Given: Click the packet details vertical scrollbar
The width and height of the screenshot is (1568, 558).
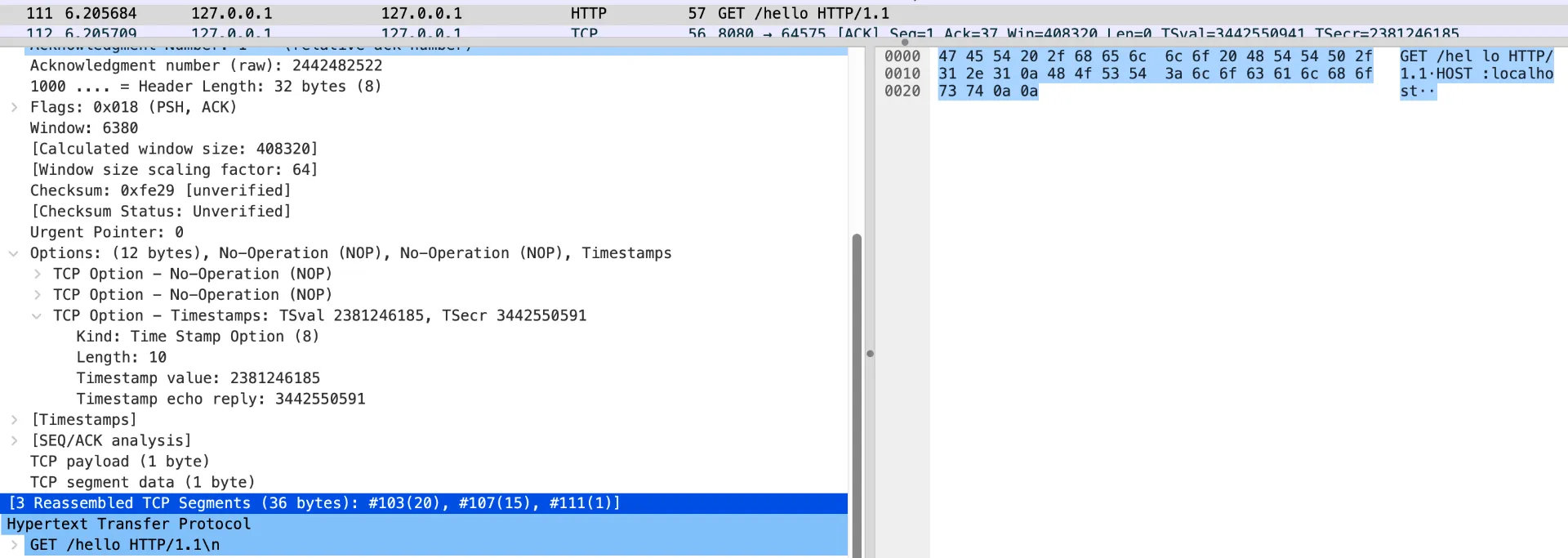Looking at the screenshot, I should pos(857,368).
